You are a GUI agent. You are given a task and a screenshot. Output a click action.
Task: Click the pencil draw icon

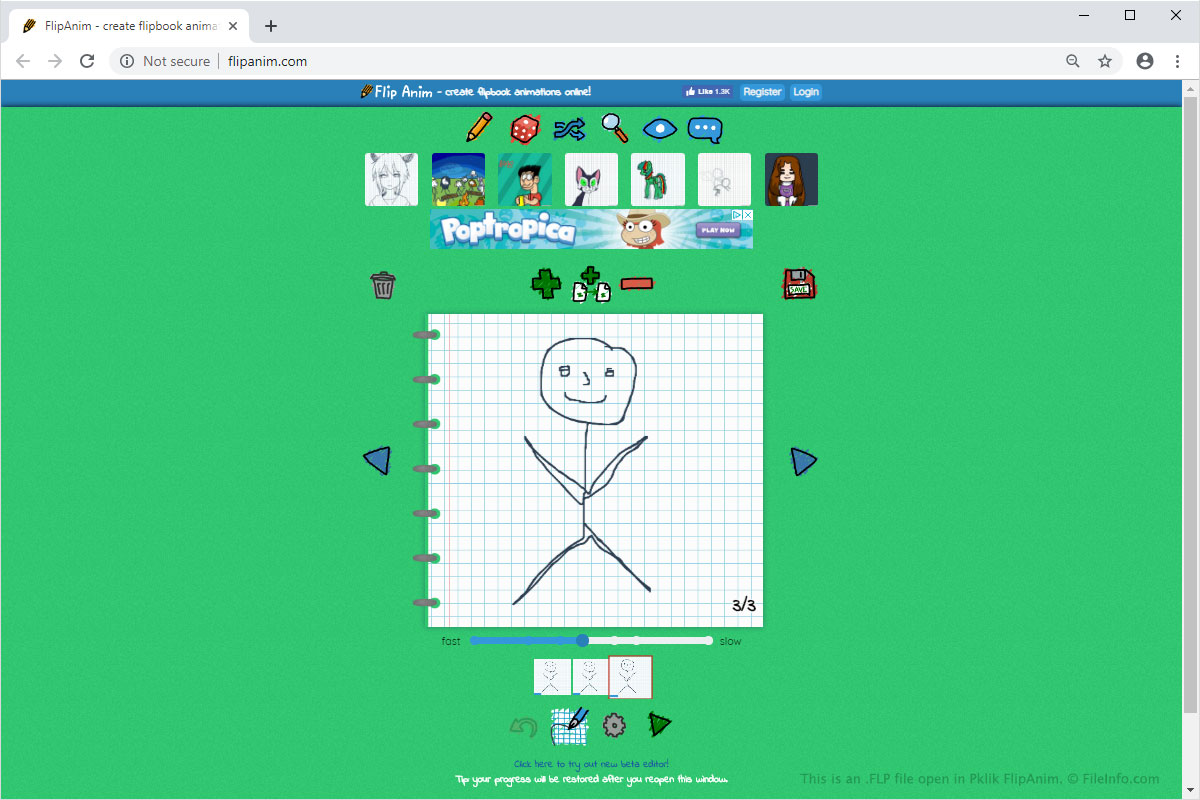(x=479, y=128)
